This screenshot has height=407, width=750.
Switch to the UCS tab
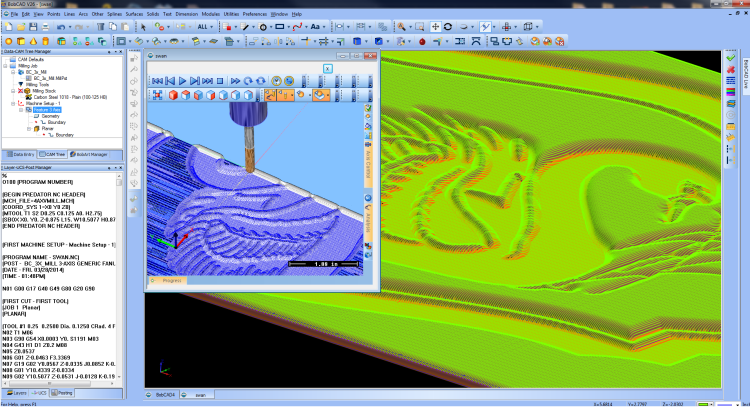(x=39, y=393)
